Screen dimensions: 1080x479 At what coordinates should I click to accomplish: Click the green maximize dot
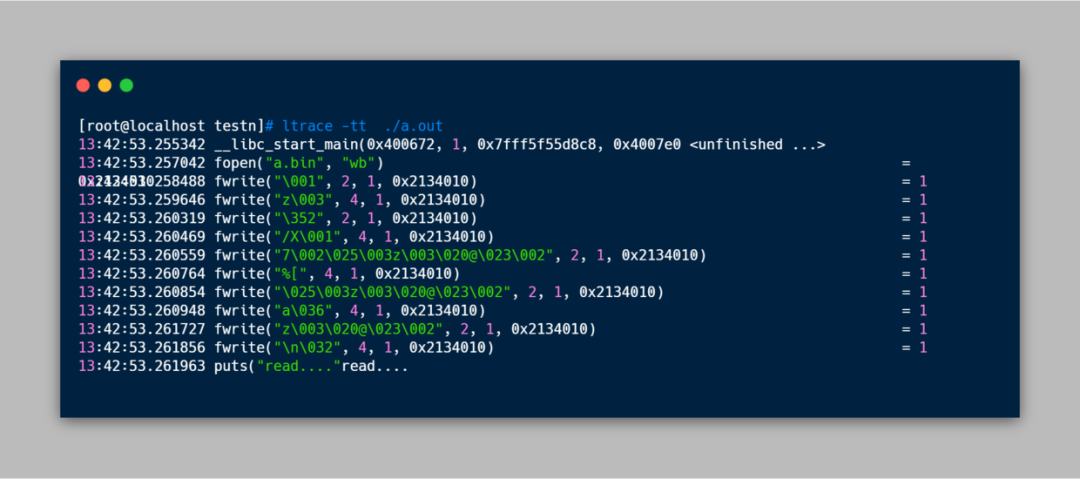click(x=126, y=85)
